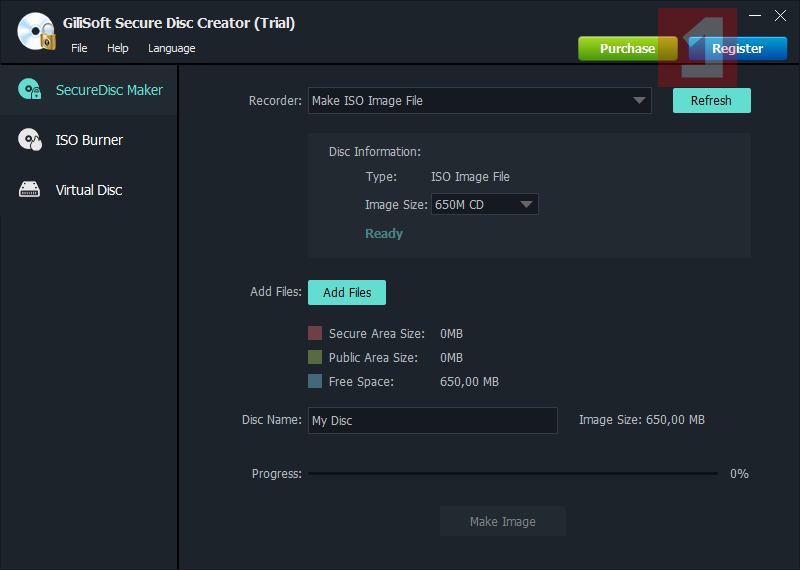Click the blue Register button
The image size is (800, 570).
[738, 48]
